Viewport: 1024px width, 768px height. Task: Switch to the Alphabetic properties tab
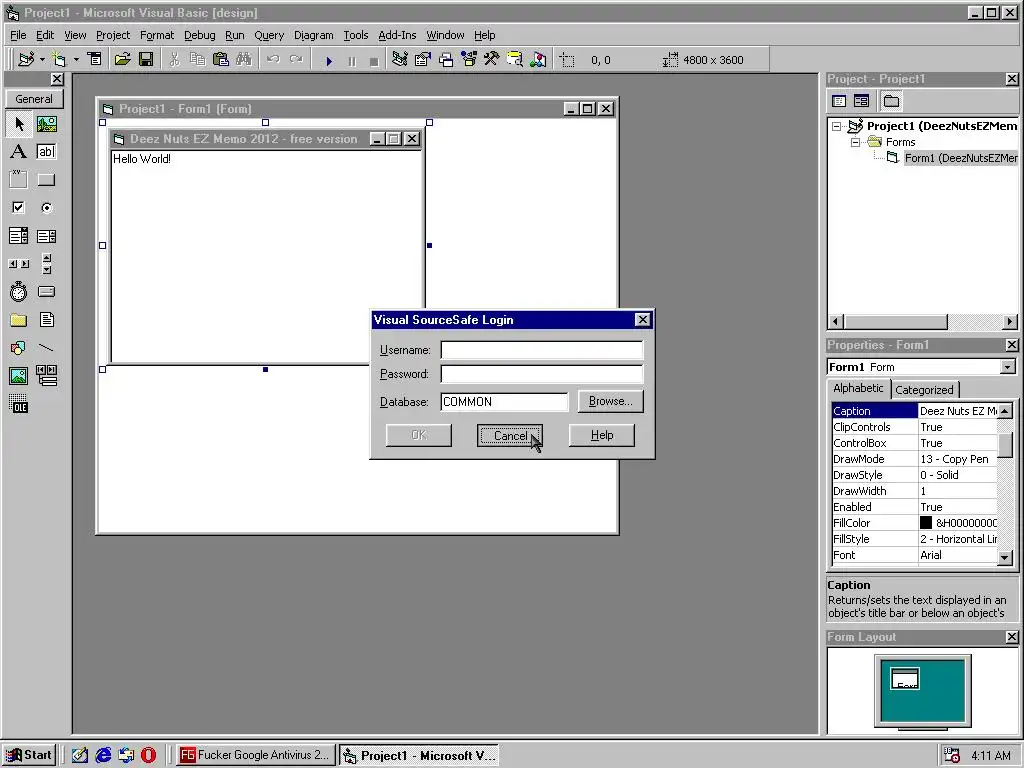point(858,388)
